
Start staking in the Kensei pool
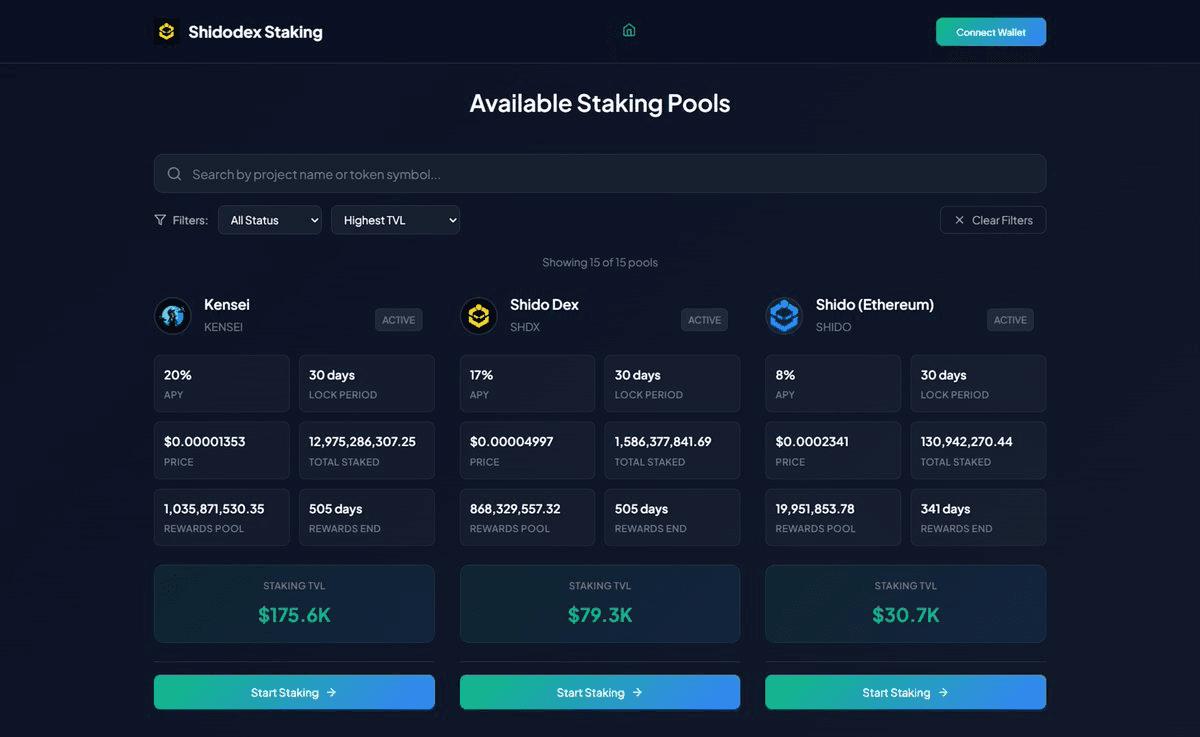[294, 692]
